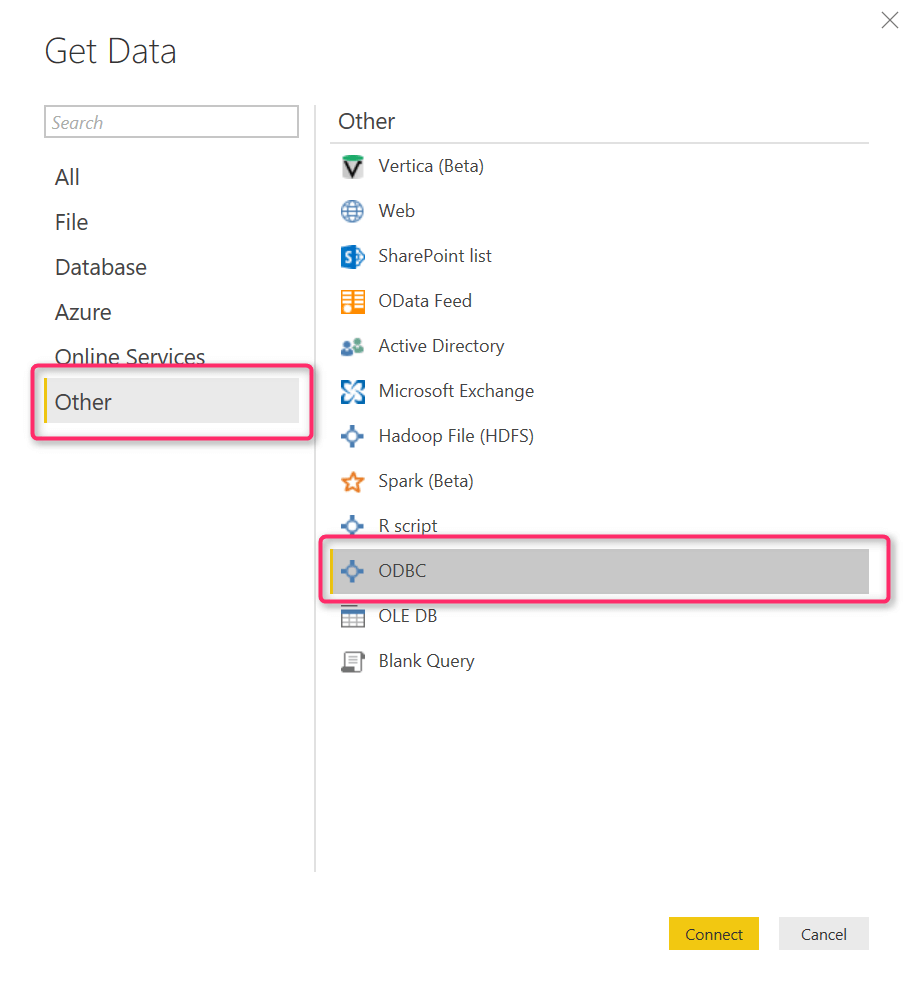
Task: Choose the OData Feed orange icon
Action: point(353,302)
